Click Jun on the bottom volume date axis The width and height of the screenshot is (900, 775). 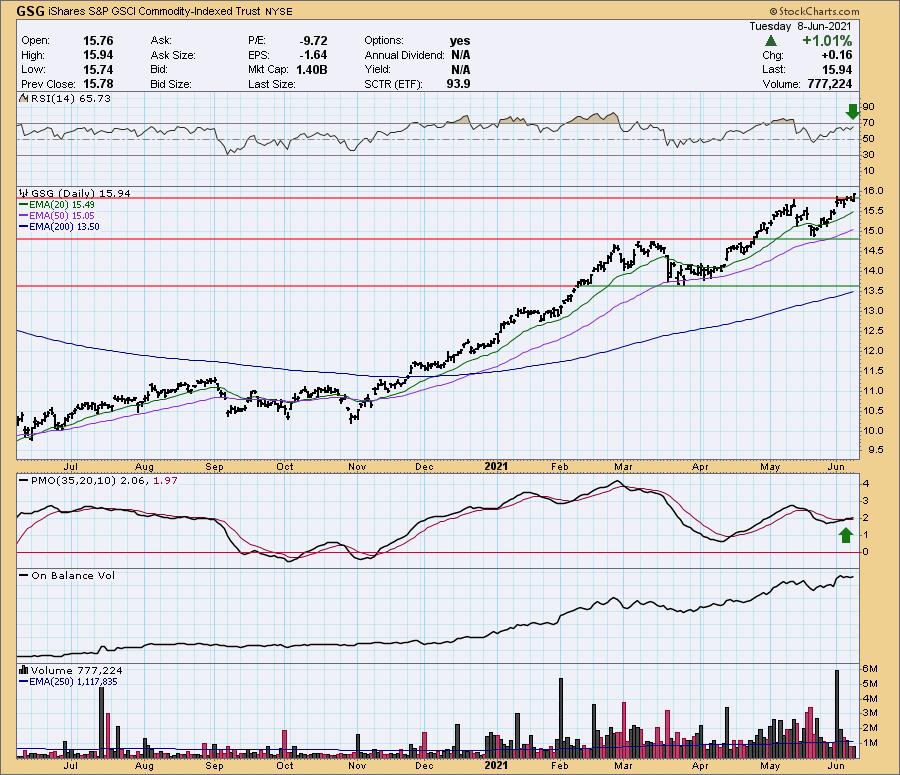(836, 766)
